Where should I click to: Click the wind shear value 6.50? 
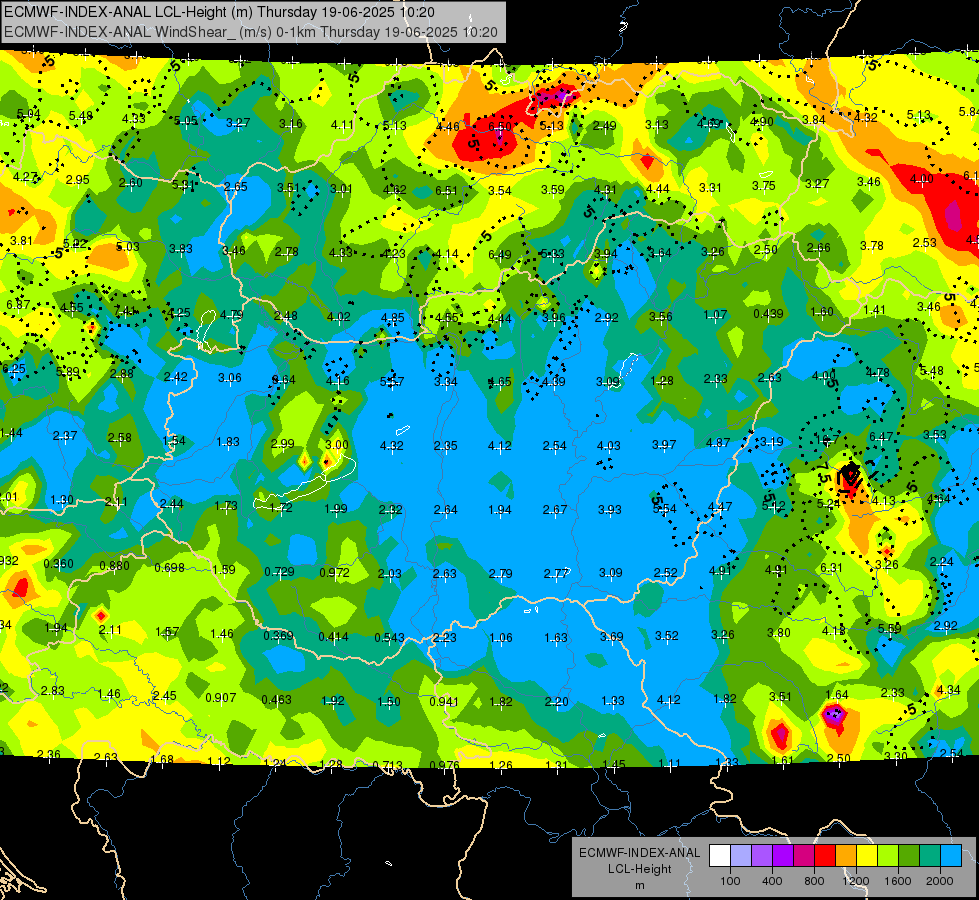pos(499,126)
